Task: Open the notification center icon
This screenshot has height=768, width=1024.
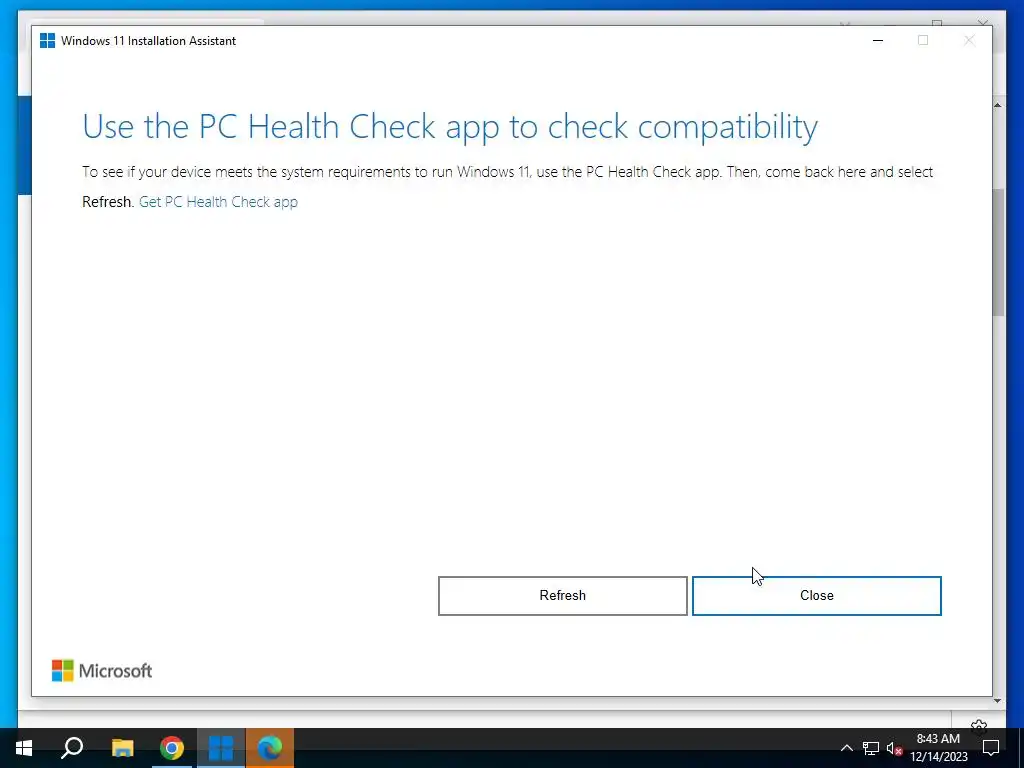Action: coord(991,748)
